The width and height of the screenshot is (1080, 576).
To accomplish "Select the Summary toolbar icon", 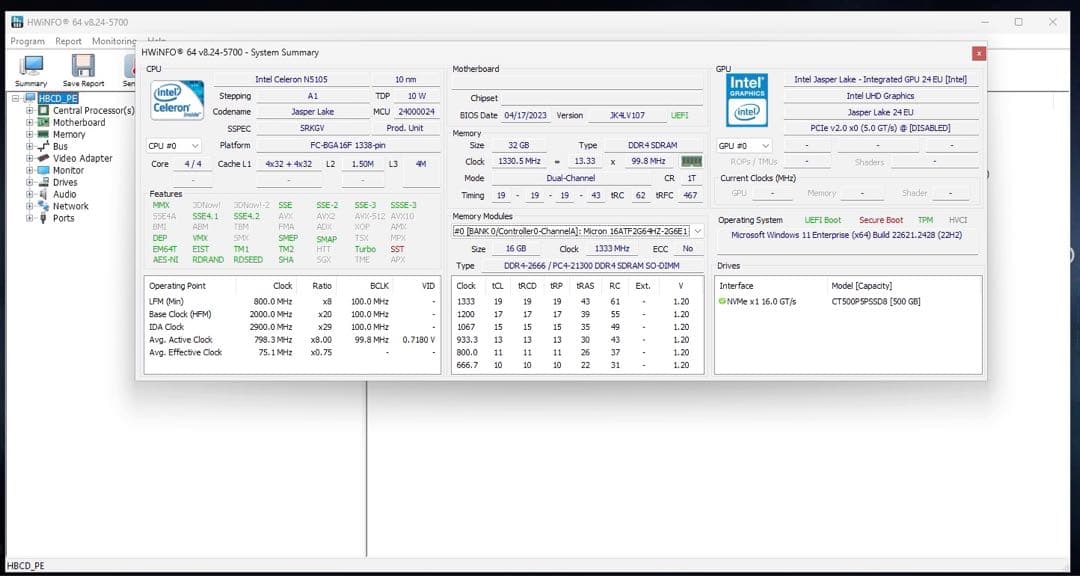I will [x=30, y=68].
